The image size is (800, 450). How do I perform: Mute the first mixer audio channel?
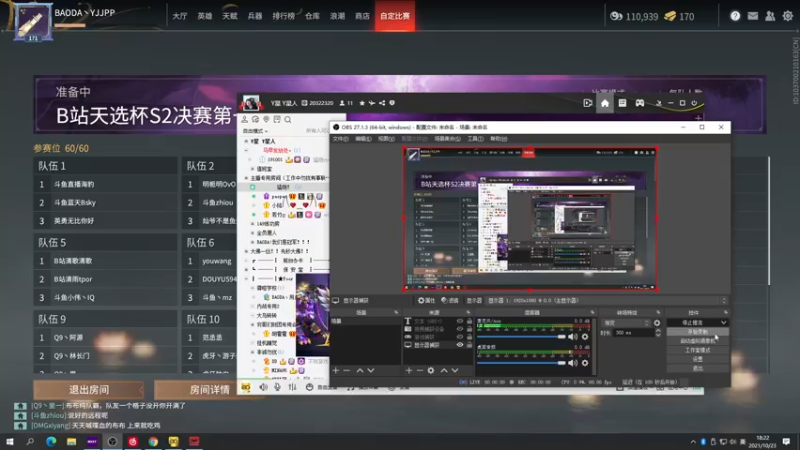pos(573,337)
